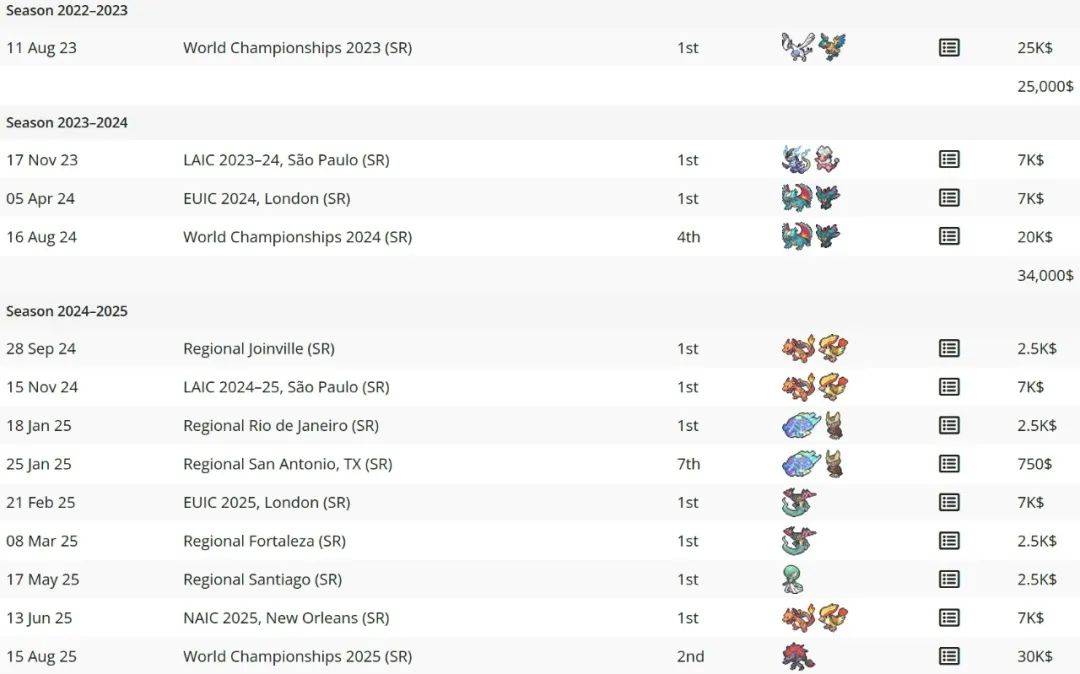Click the Lugia deck sprites for Worlds 2023
The height and width of the screenshot is (674, 1080).
coord(813,47)
